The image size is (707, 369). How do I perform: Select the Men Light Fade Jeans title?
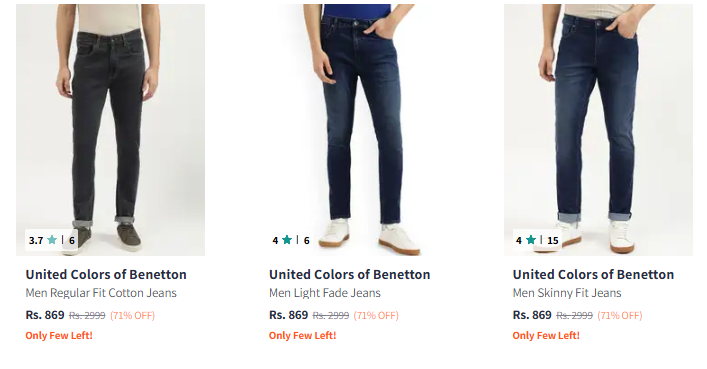(325, 293)
